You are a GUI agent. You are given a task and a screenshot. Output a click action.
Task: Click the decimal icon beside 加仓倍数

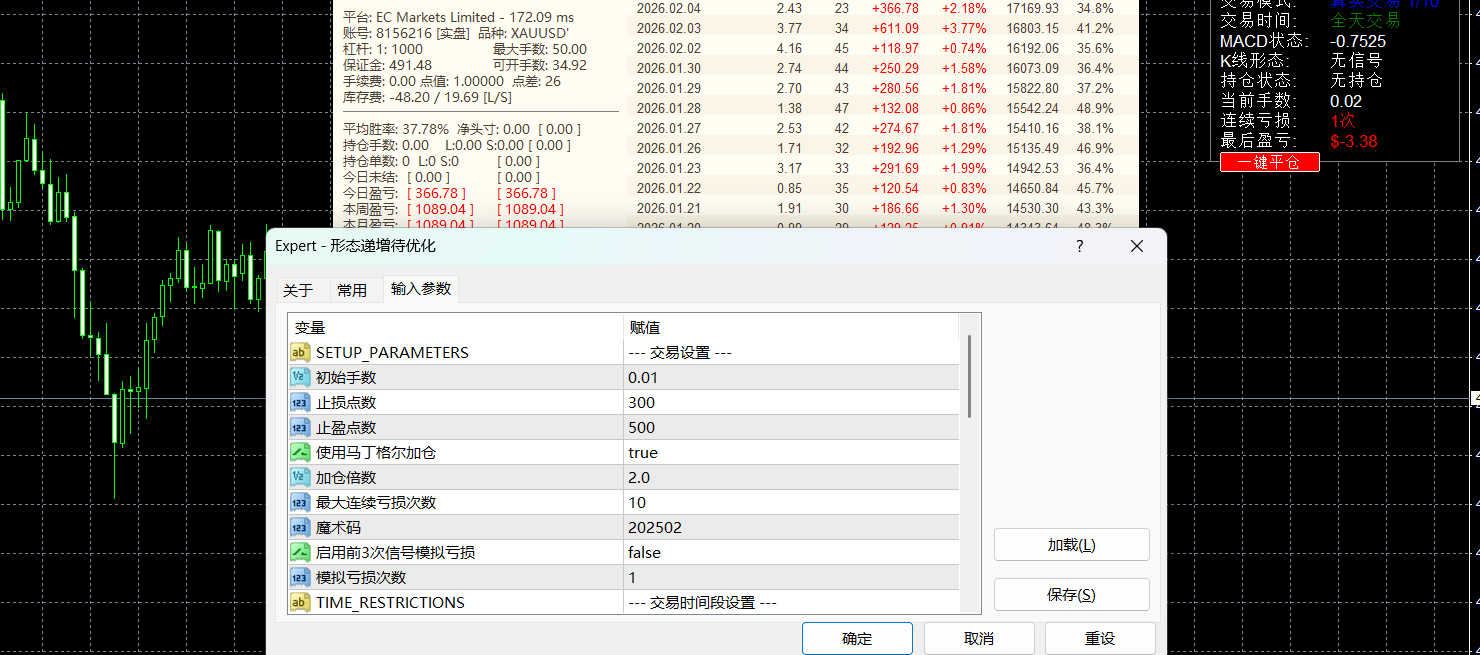pyautogui.click(x=300, y=477)
